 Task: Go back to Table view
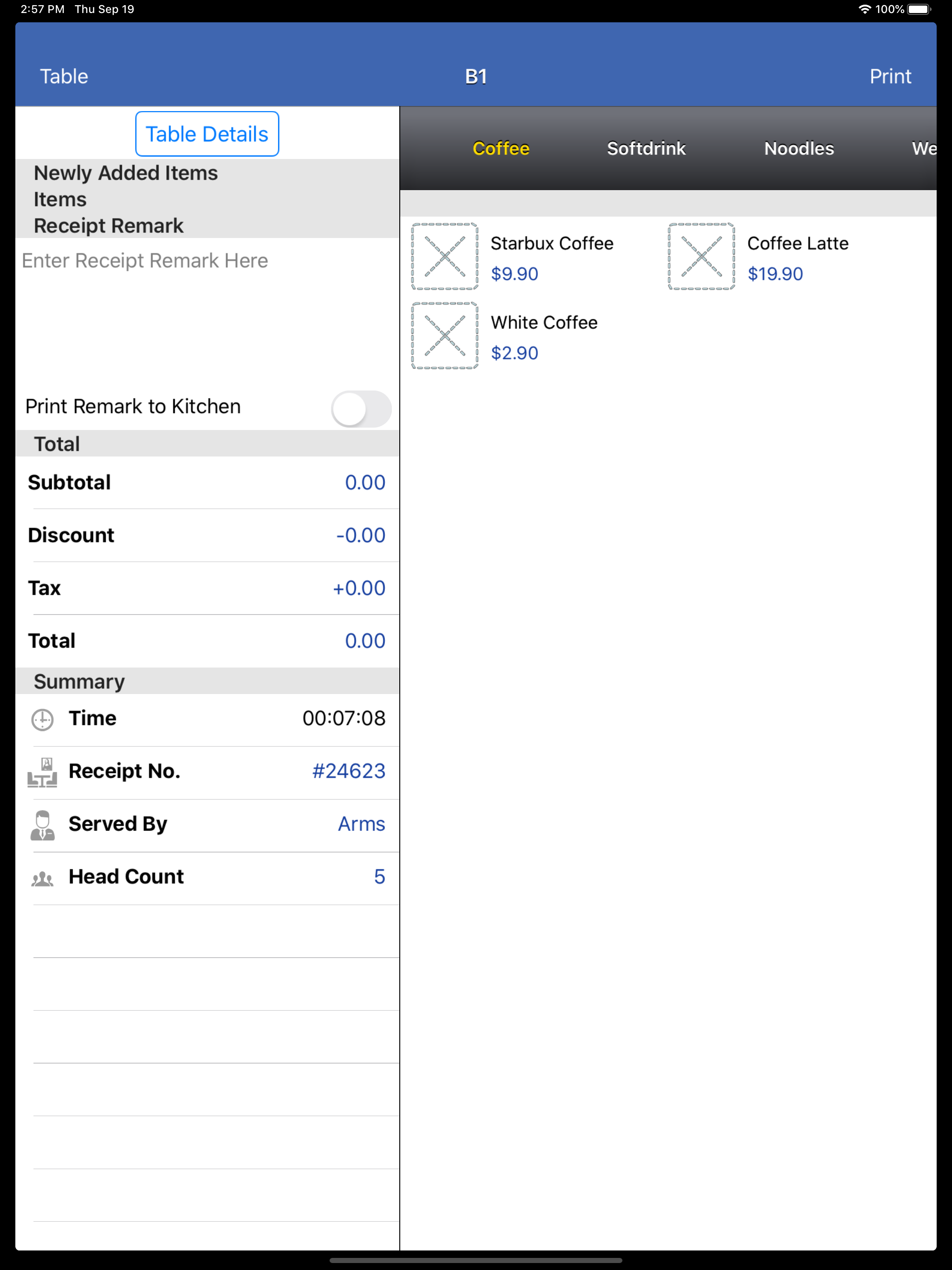coord(64,76)
